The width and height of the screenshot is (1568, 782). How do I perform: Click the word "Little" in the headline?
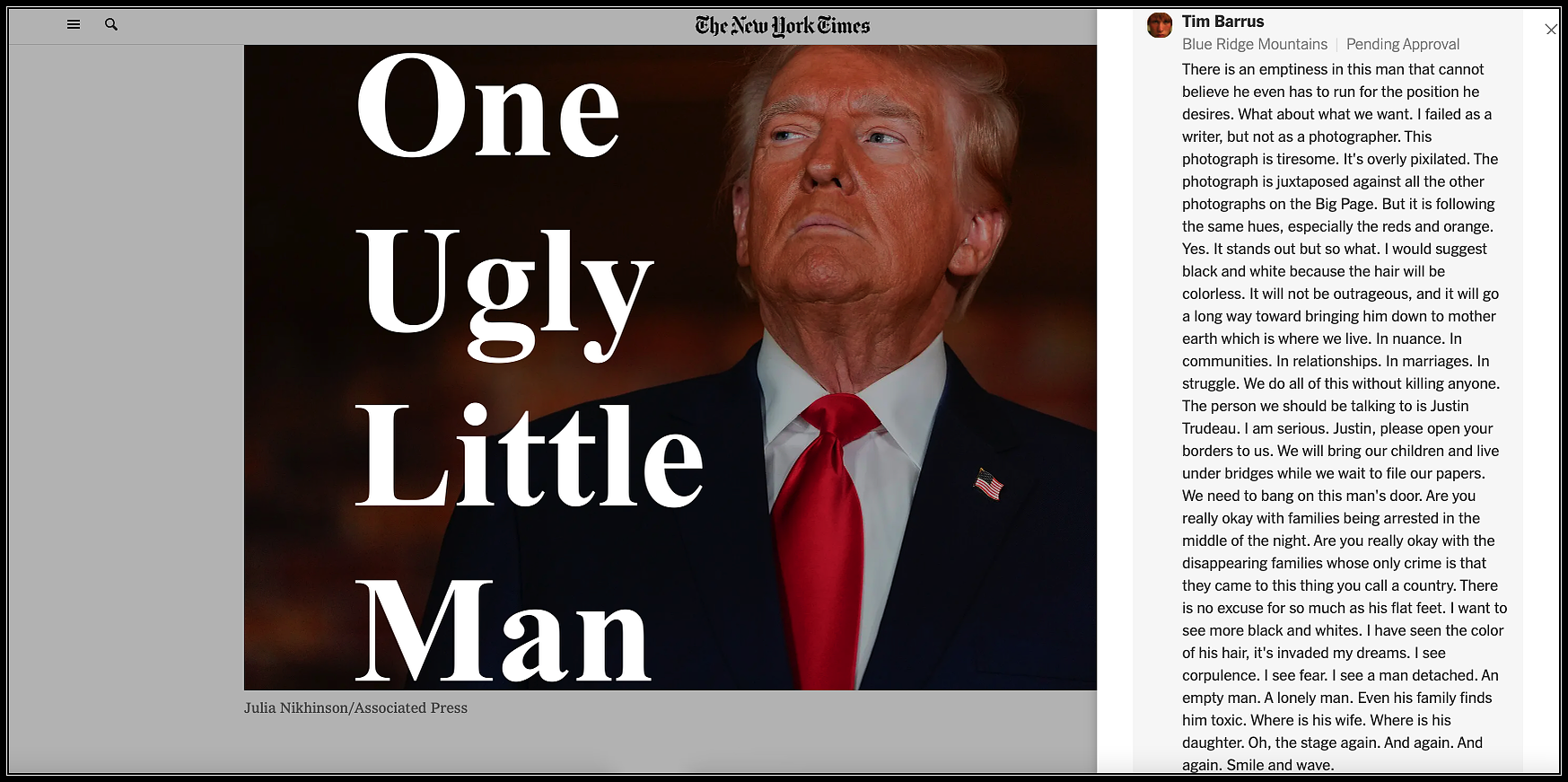click(530, 455)
